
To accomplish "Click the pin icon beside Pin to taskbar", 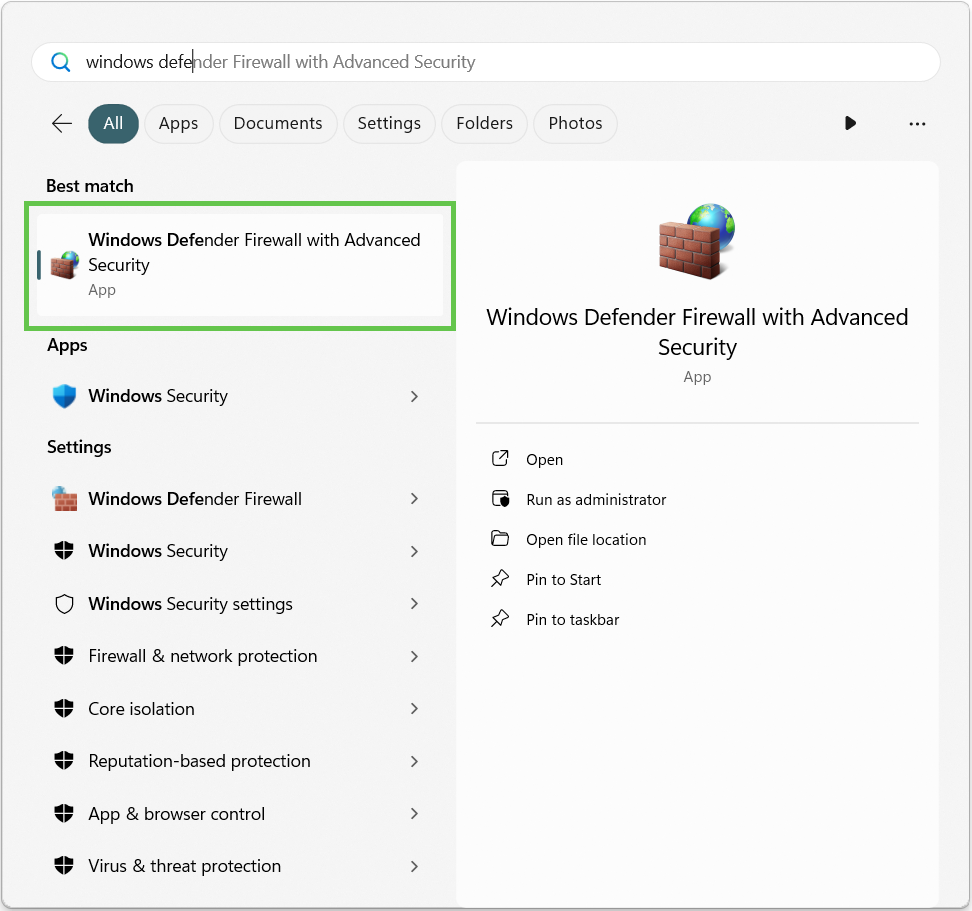I will click(500, 618).
